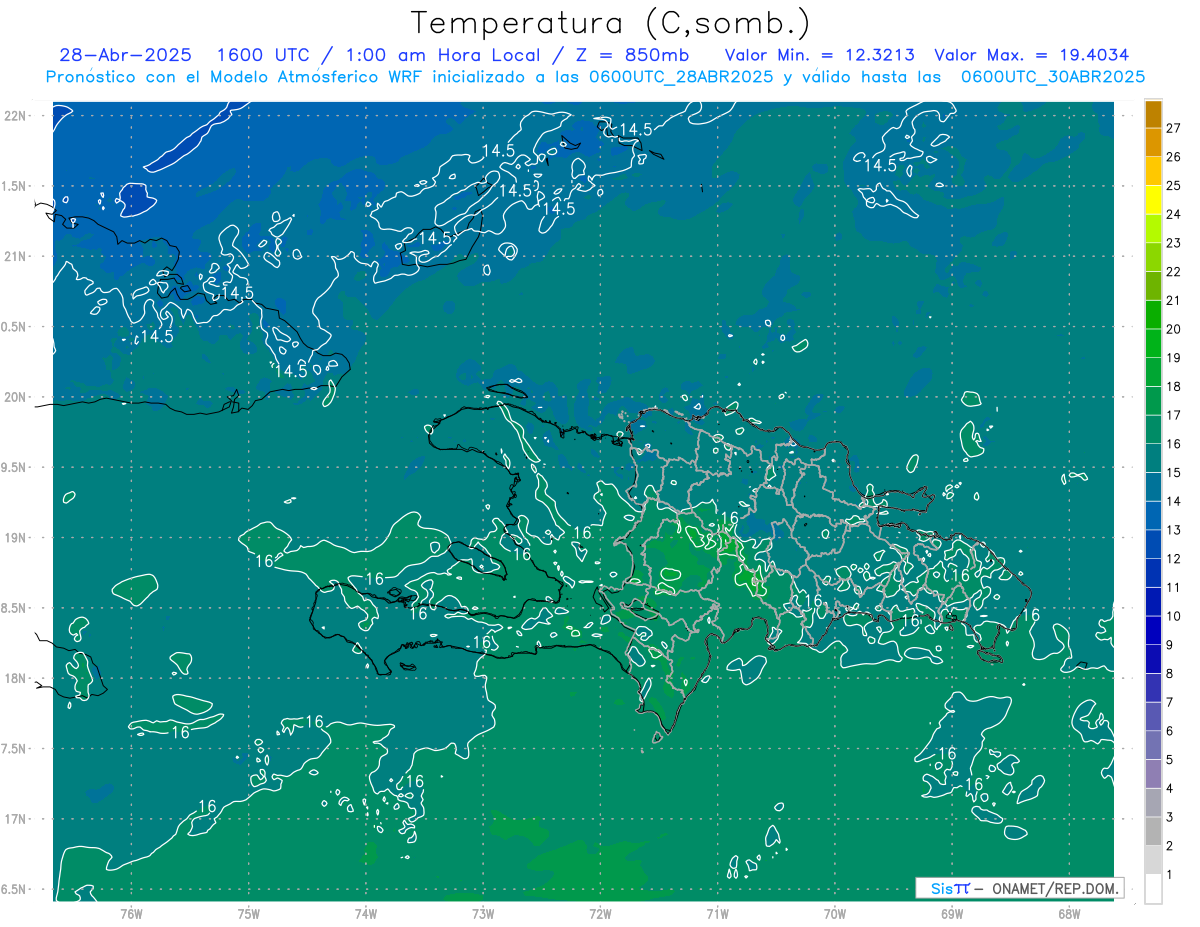
Task: Click the "74W" longitude label
Action: [366, 914]
